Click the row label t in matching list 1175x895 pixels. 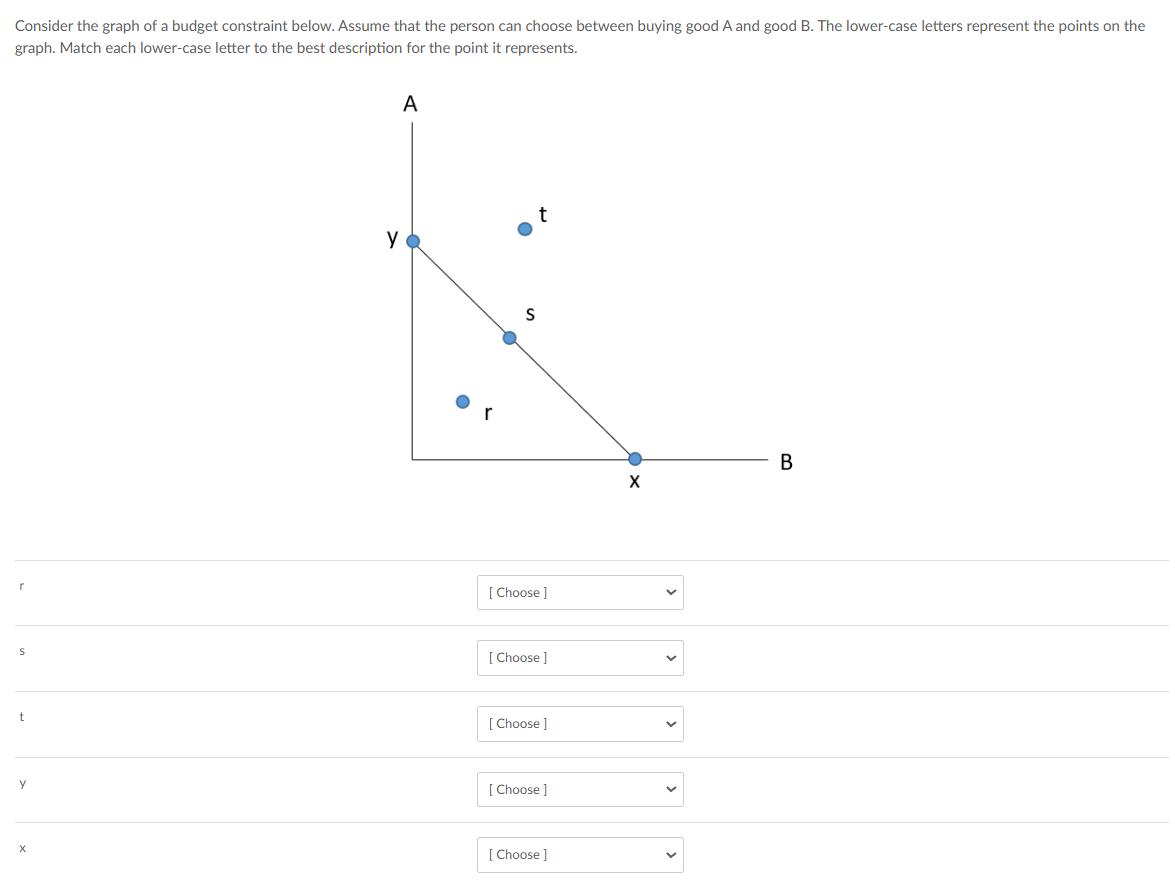[22, 717]
